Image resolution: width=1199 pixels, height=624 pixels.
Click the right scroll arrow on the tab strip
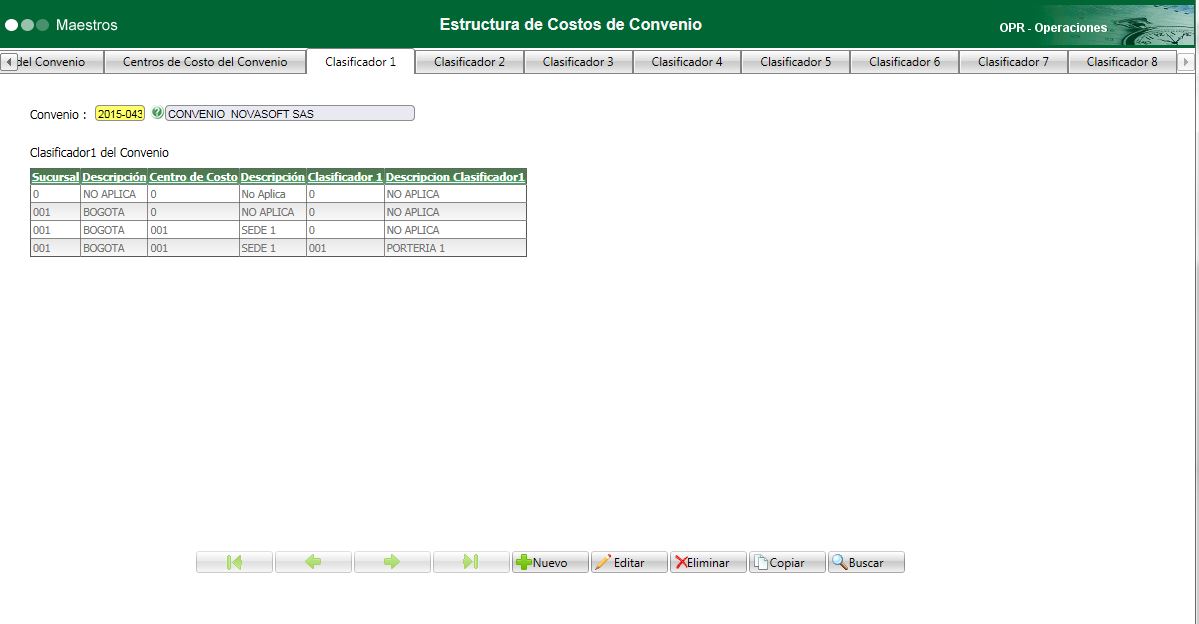point(1186,61)
